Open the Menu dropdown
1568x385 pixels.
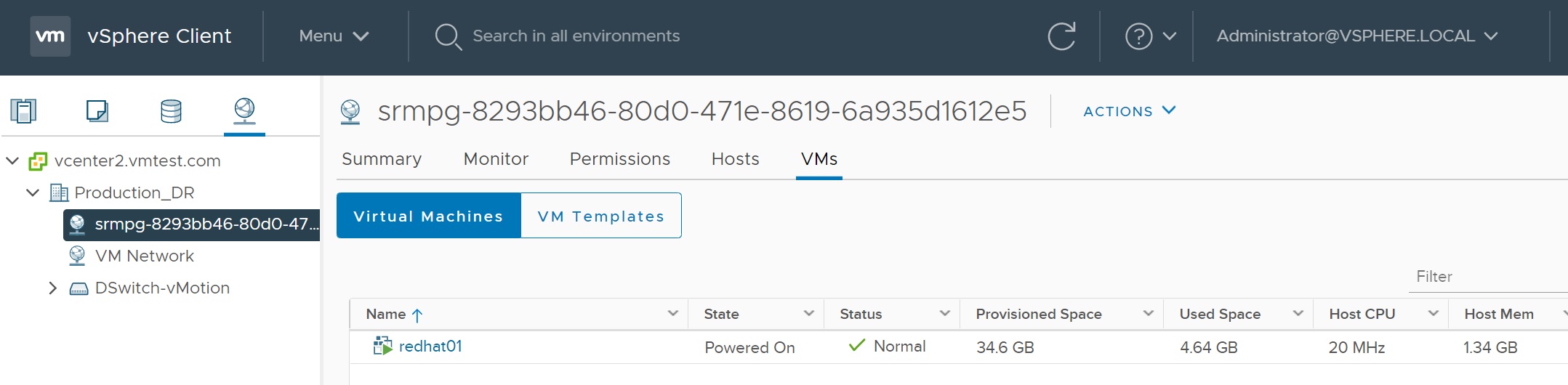pyautogui.click(x=334, y=36)
